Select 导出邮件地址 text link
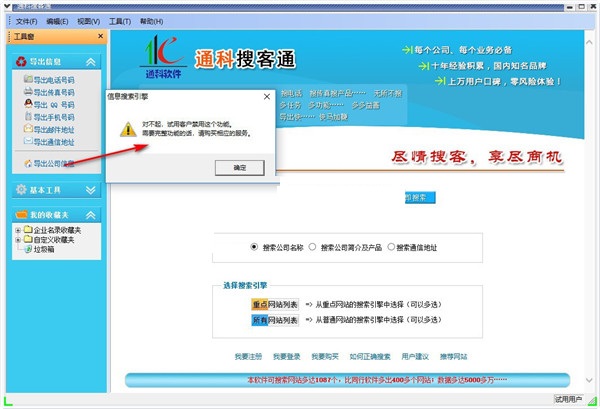 54,129
